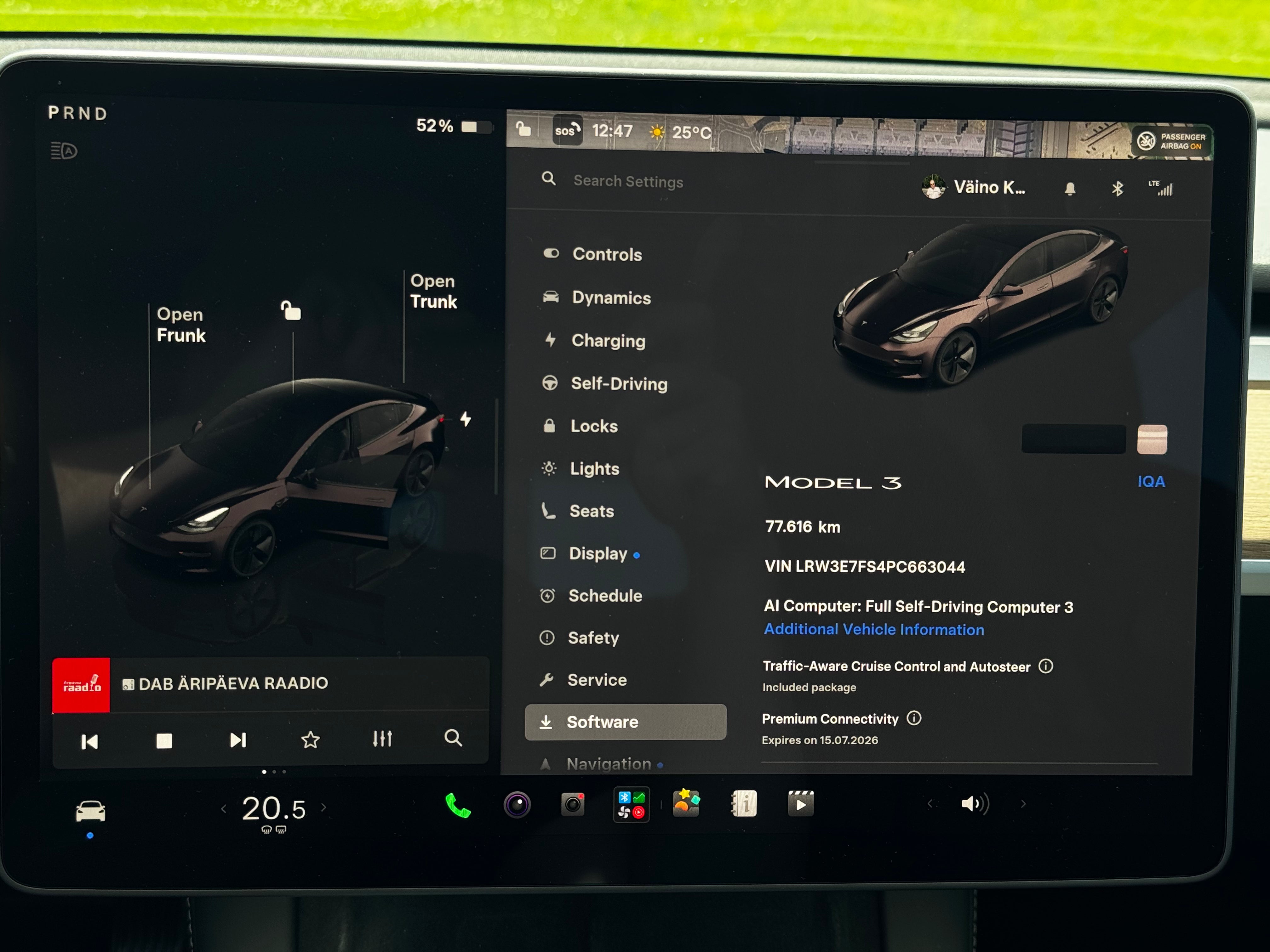Launch the camera viewer app
The image size is (1270, 952).
coord(517,805)
